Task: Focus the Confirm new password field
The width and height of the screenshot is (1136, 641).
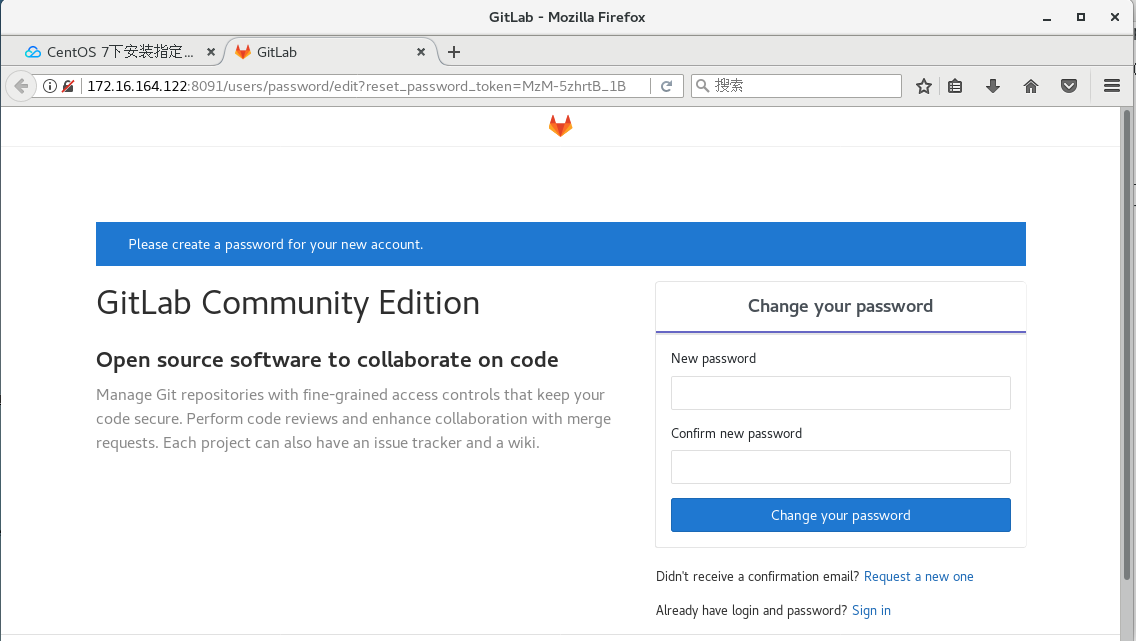Action: pyautogui.click(x=840, y=467)
